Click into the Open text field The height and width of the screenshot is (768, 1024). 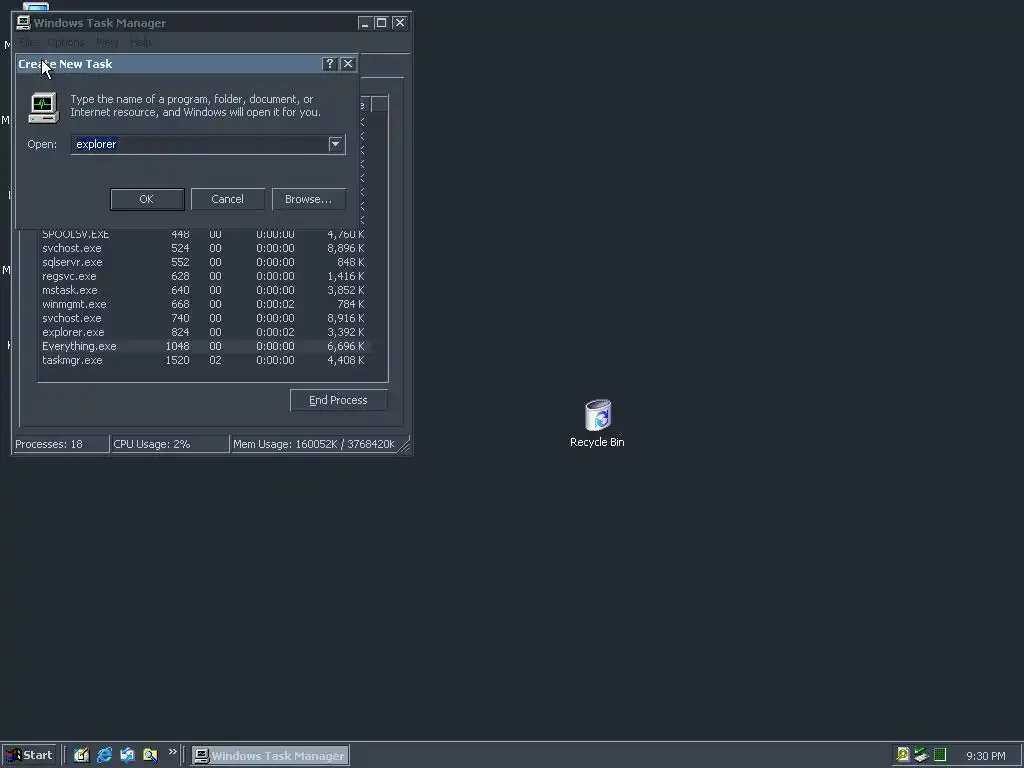[199, 144]
